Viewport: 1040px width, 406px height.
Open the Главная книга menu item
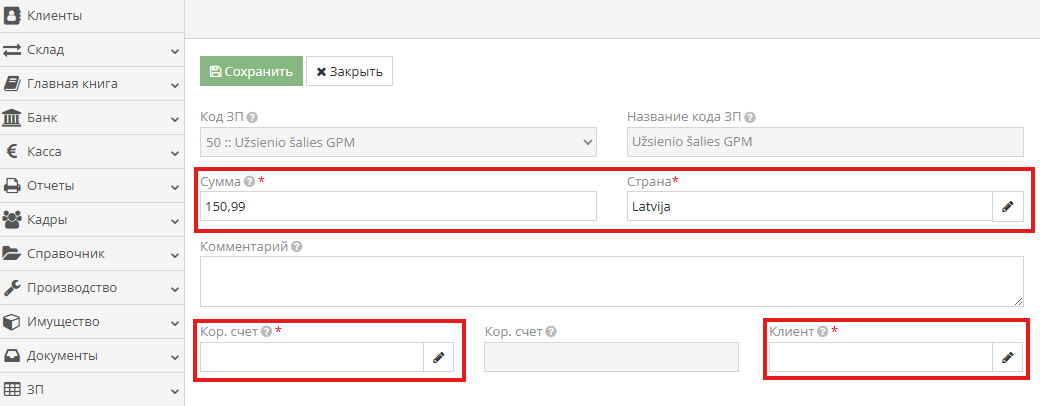click(92, 84)
